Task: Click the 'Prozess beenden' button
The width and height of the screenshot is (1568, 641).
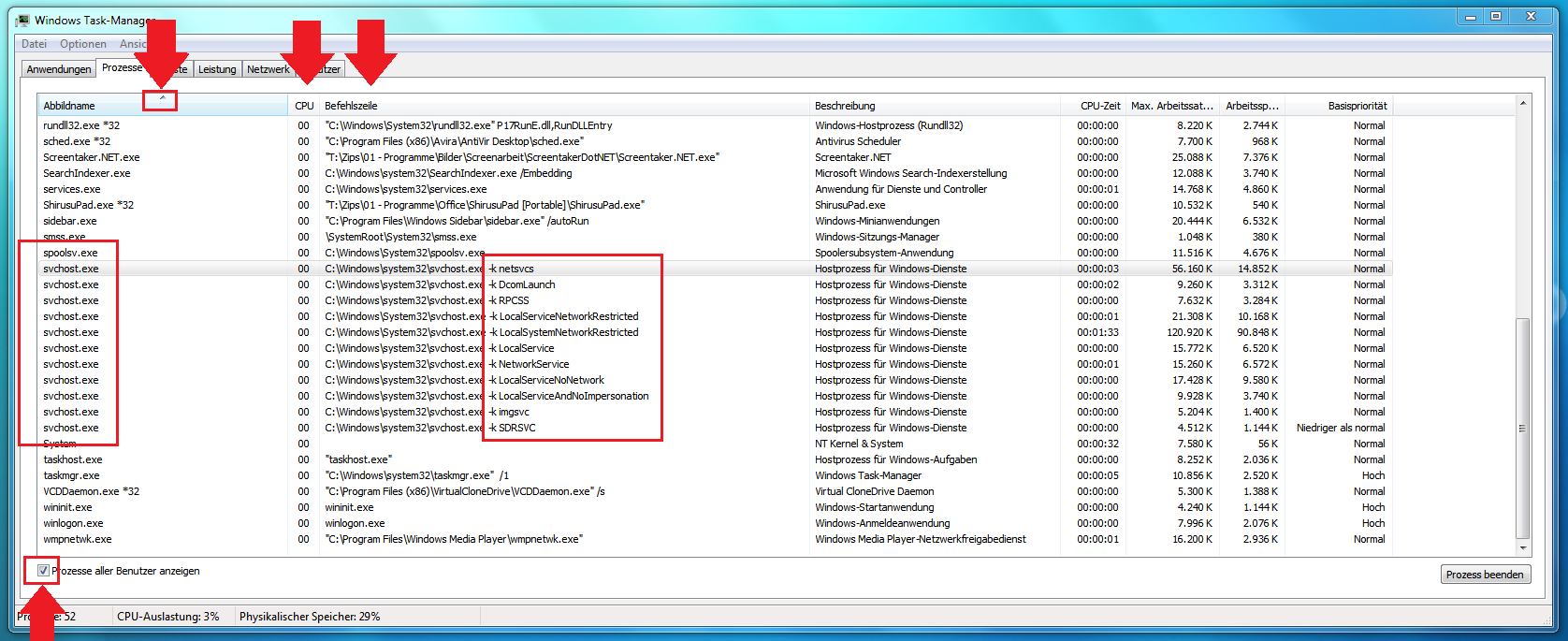Action: (1486, 575)
